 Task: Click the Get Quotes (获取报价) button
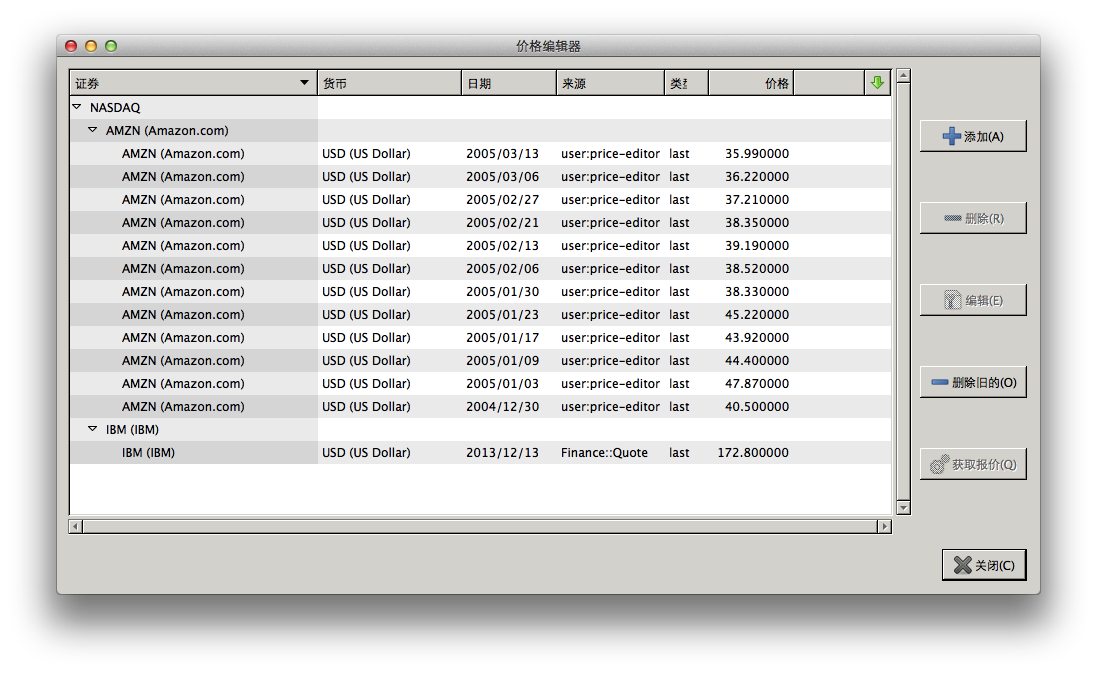[973, 464]
